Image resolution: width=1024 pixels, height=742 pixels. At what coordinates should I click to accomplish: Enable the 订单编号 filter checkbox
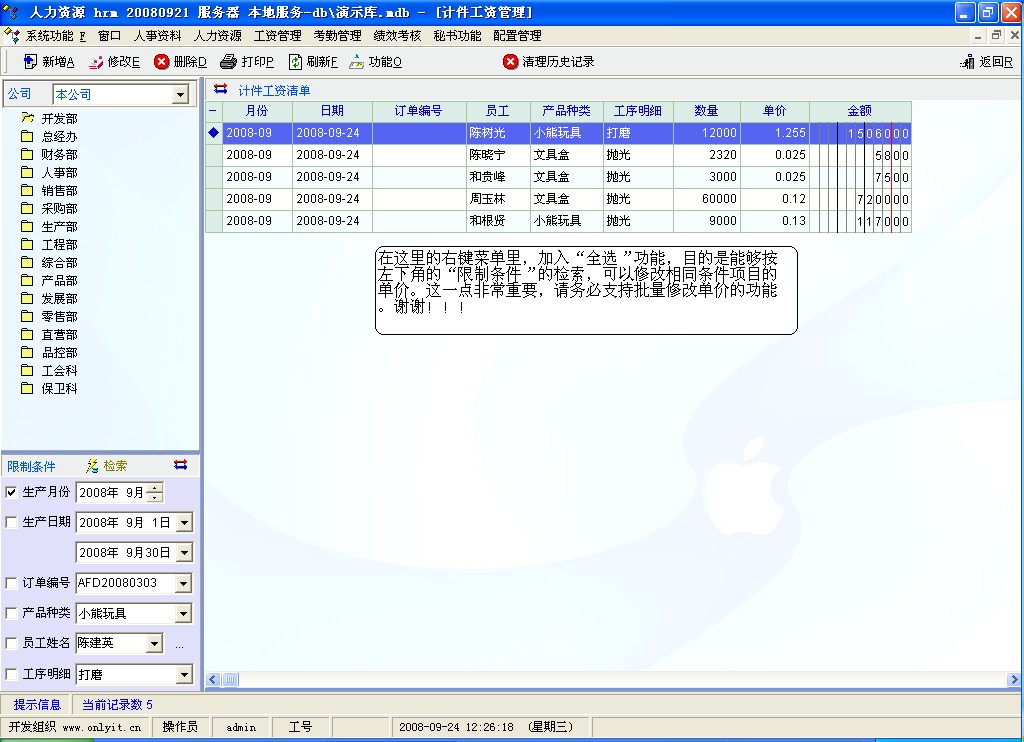tap(12, 583)
